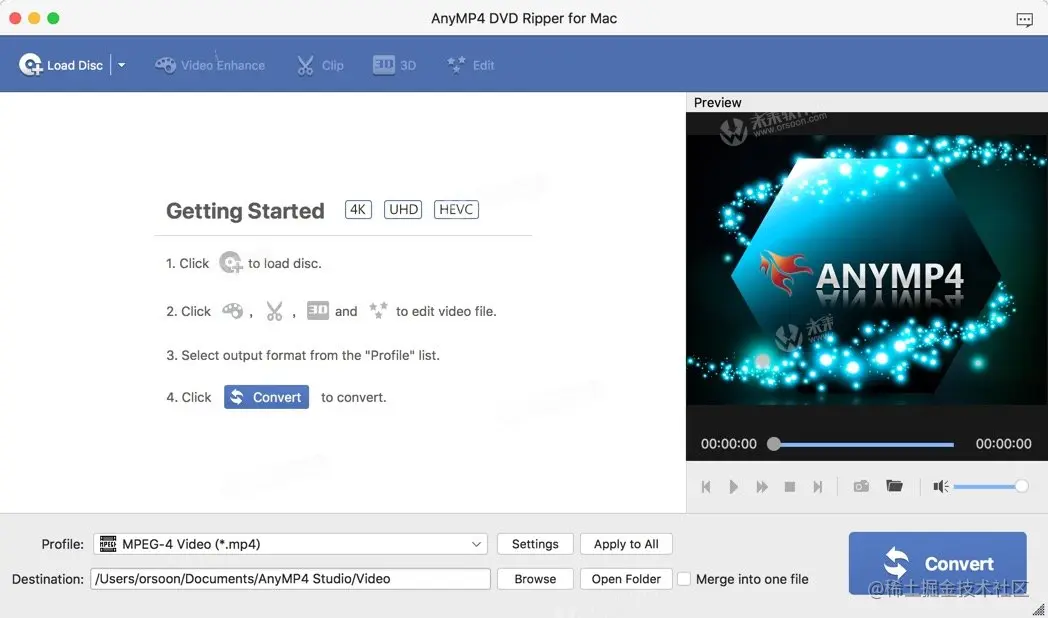Click the Preview panel label
The width and height of the screenshot is (1048, 618).
717,102
